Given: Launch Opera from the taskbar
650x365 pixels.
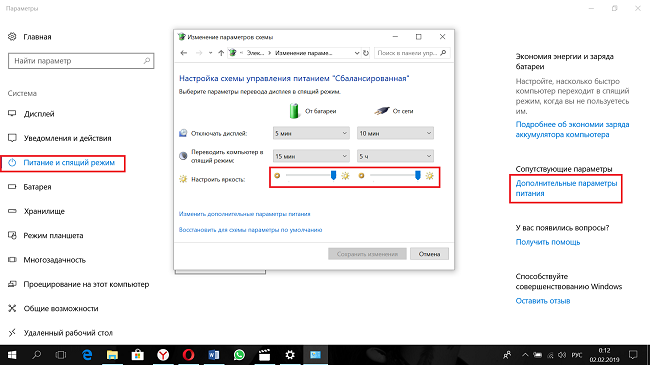Looking at the screenshot, I should [x=189, y=355].
